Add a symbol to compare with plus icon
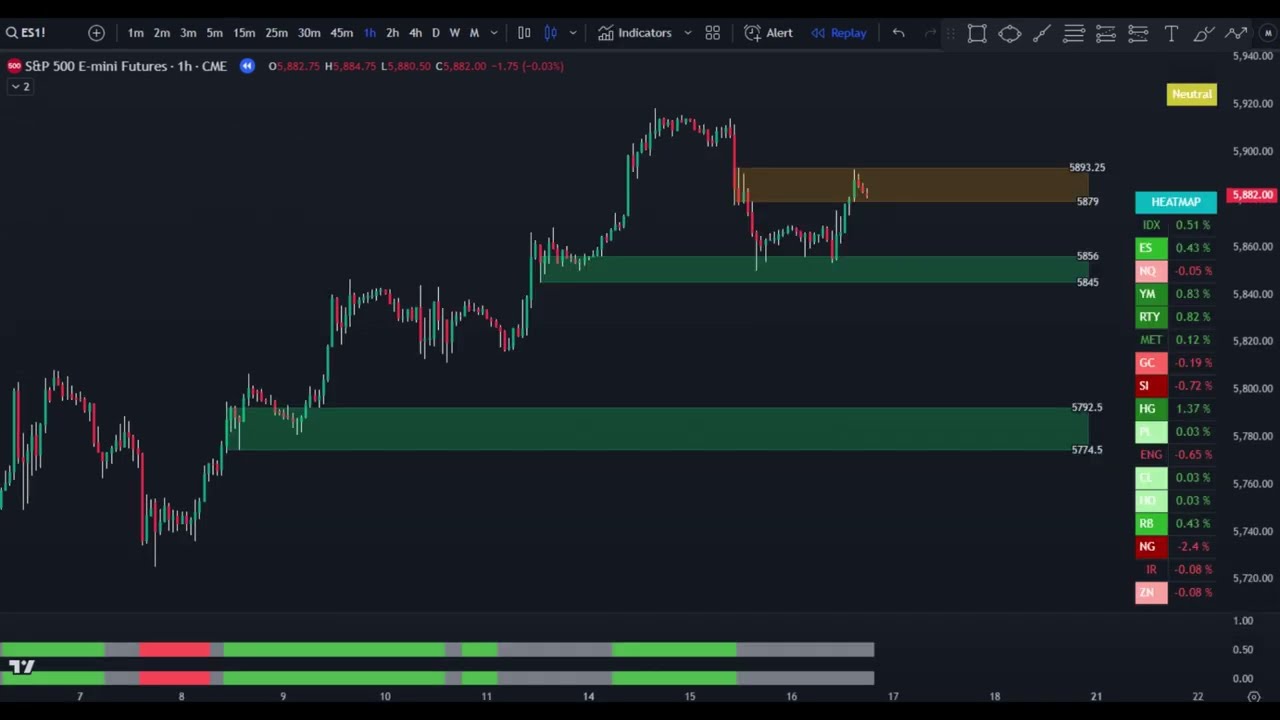The height and width of the screenshot is (720, 1280). (96, 33)
